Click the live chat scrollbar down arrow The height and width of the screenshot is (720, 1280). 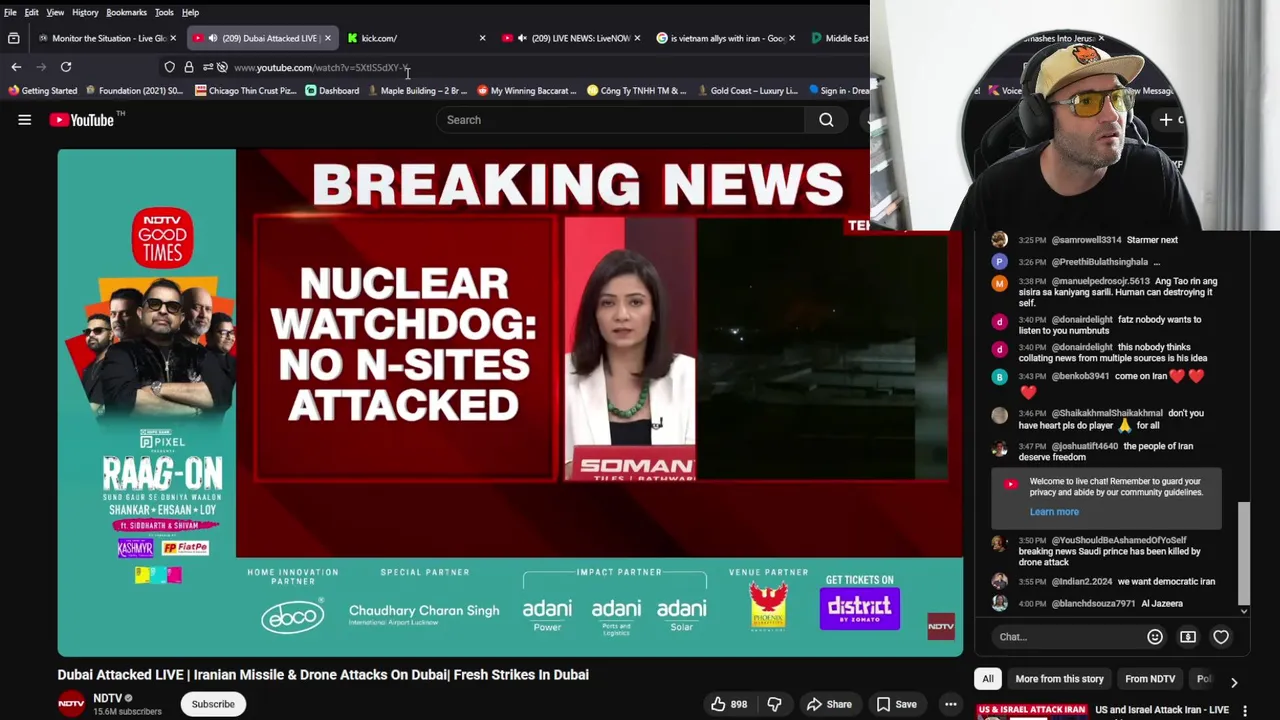(1243, 611)
